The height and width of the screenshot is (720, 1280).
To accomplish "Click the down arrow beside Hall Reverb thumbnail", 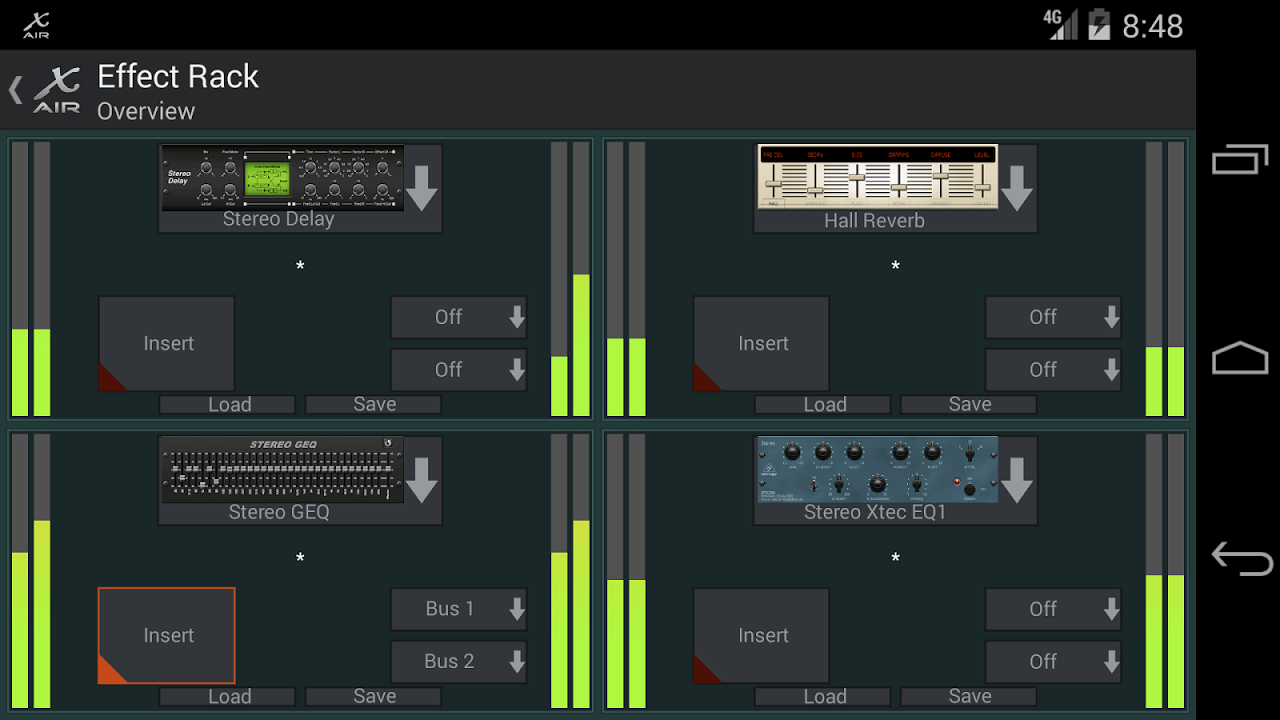I will click(1017, 188).
